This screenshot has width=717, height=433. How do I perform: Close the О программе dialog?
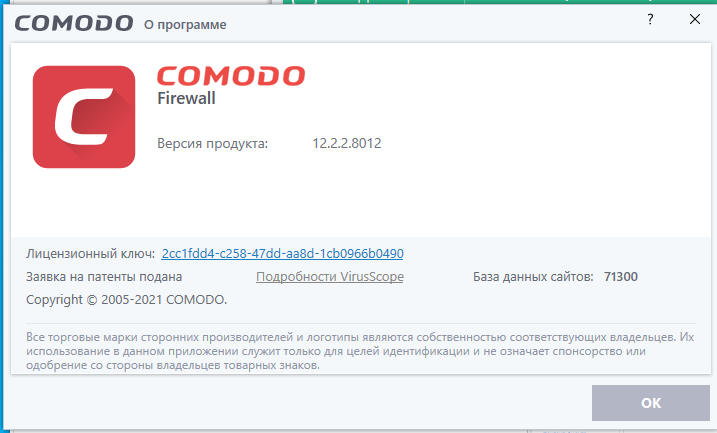695,19
